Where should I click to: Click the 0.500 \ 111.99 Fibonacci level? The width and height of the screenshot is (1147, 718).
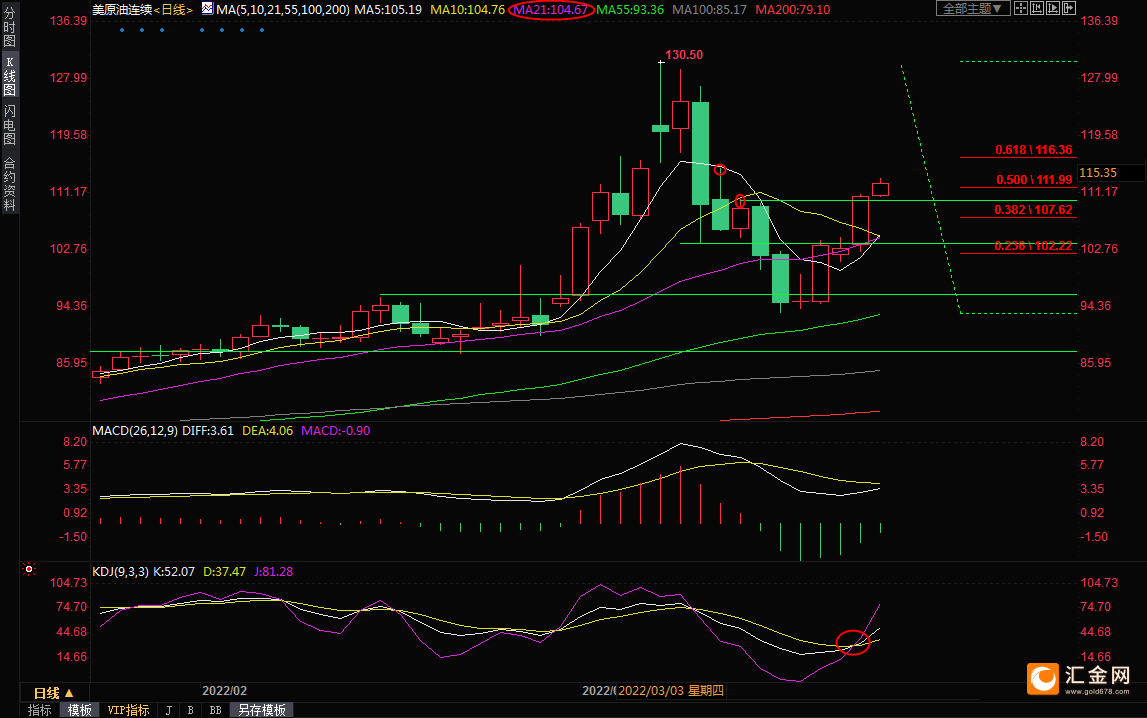pyautogui.click(x=1034, y=180)
